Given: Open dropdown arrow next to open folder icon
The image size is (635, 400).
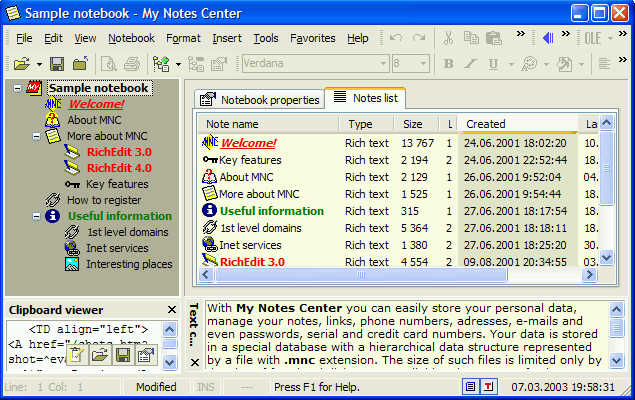Looking at the screenshot, I should (39, 64).
